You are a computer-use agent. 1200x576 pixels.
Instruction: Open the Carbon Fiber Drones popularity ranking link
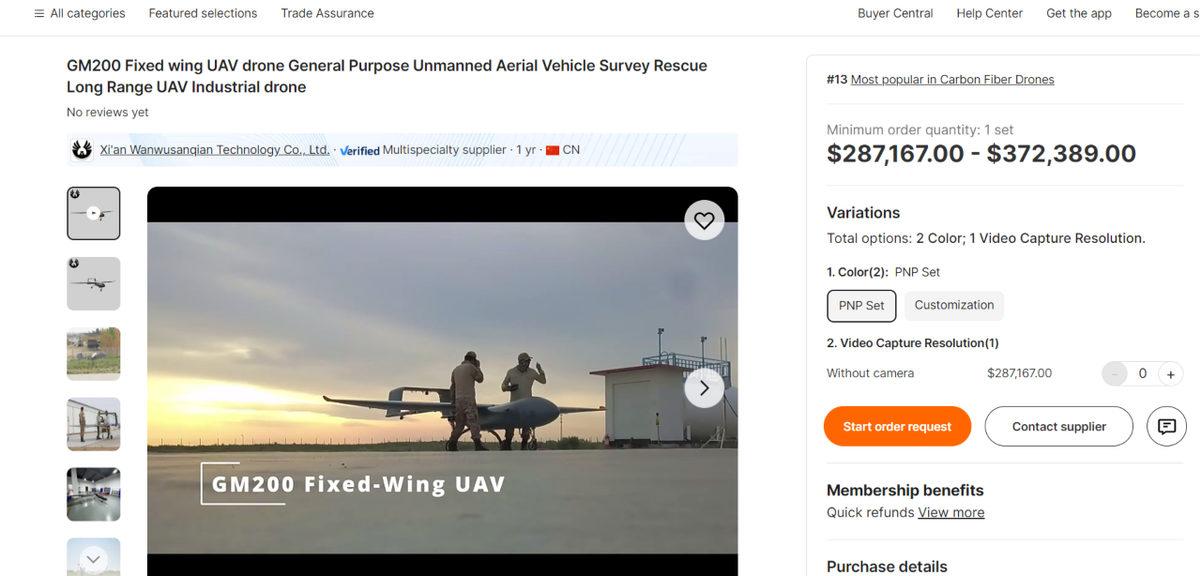click(951, 78)
